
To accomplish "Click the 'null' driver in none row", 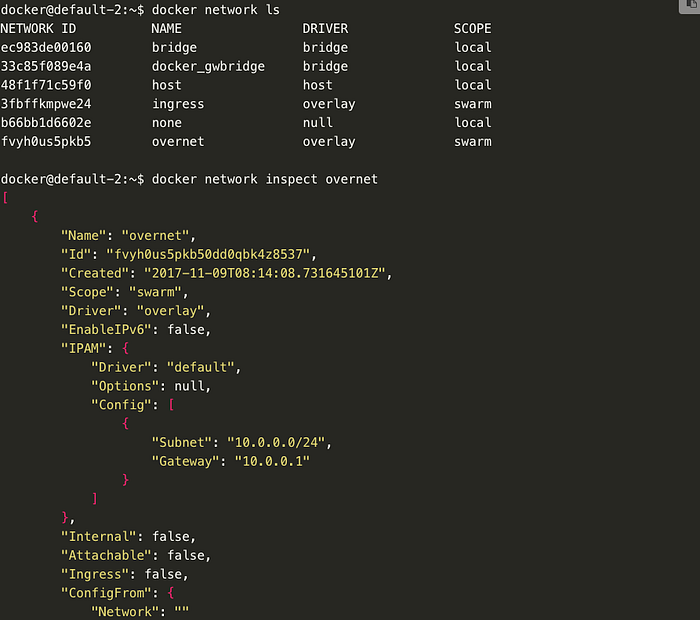I will coord(318,123).
